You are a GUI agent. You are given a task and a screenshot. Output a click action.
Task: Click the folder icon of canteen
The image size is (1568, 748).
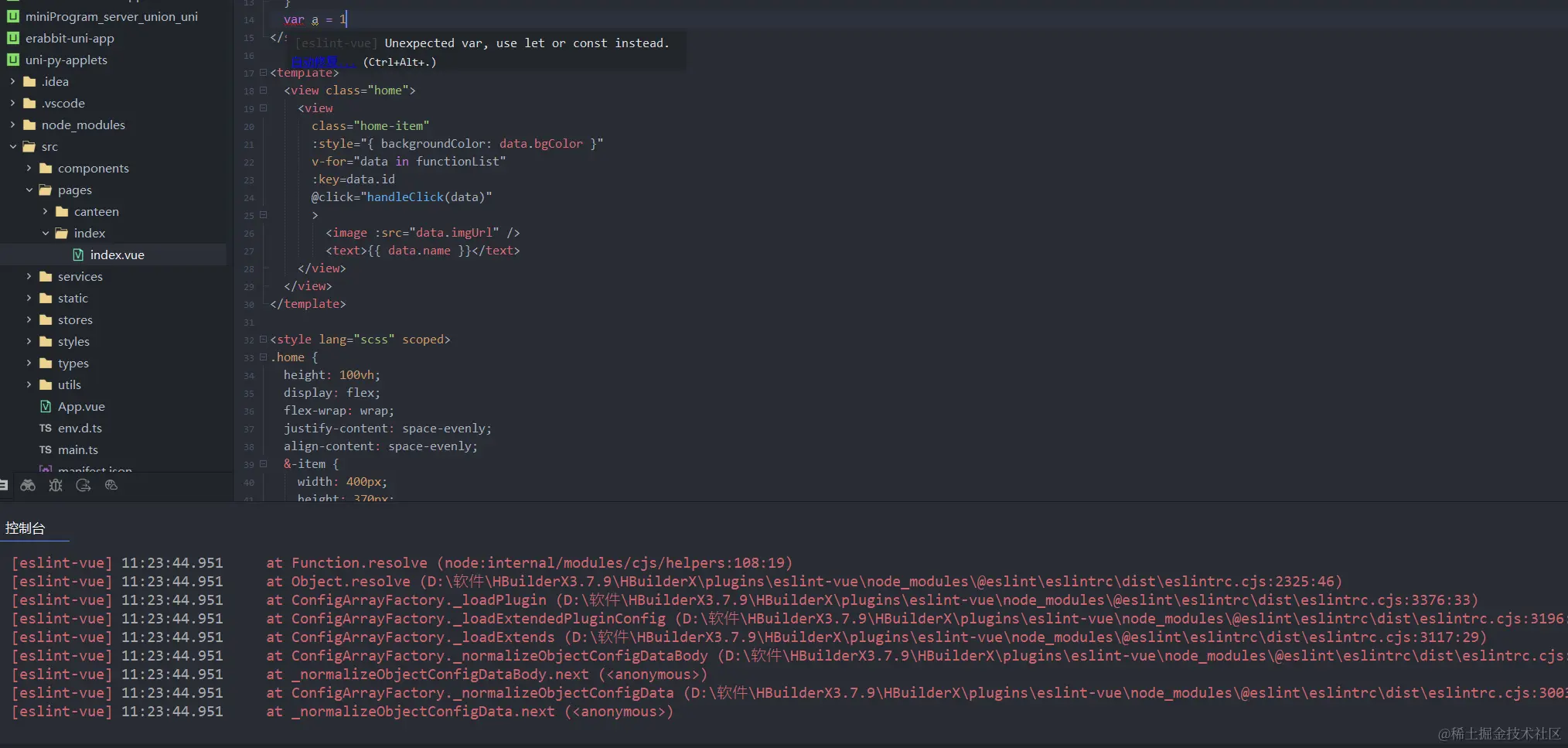coord(62,211)
